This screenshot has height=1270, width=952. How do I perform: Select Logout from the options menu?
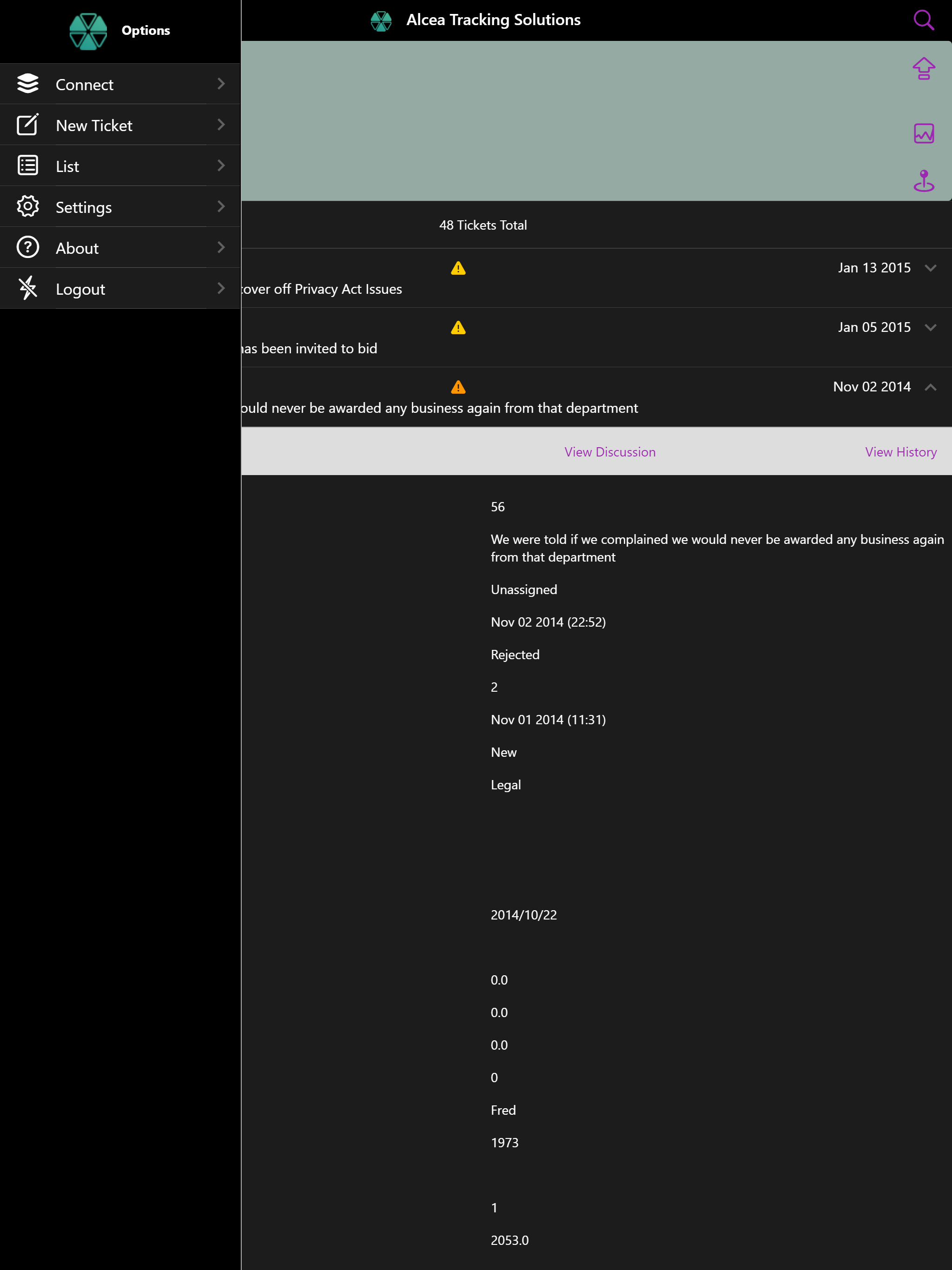(x=120, y=288)
